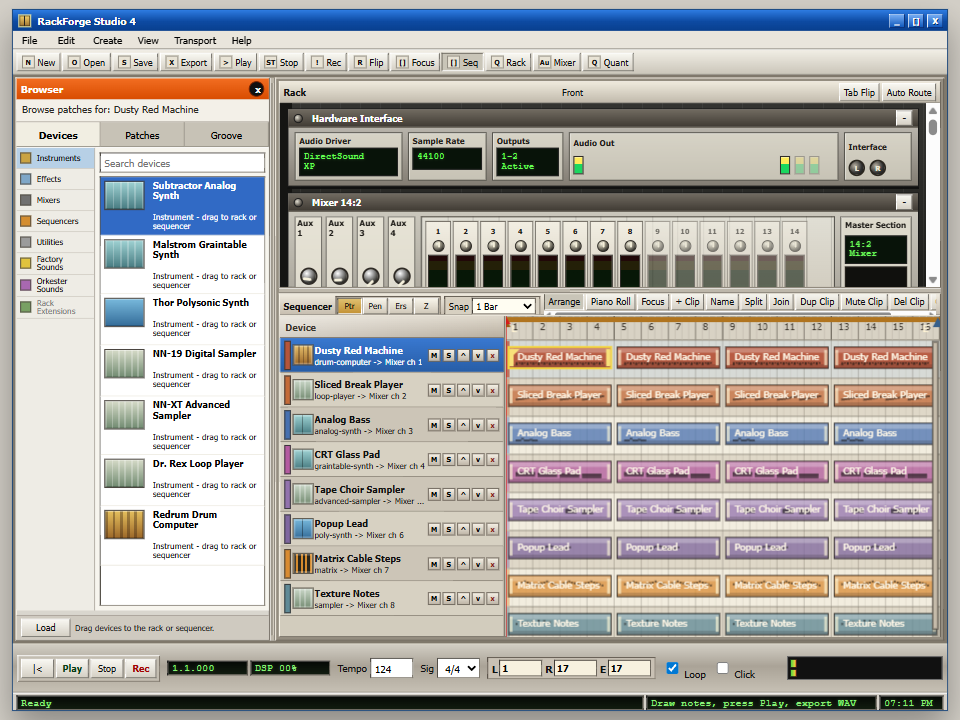Click the Dup Clip button
960x720 pixels.
817,302
